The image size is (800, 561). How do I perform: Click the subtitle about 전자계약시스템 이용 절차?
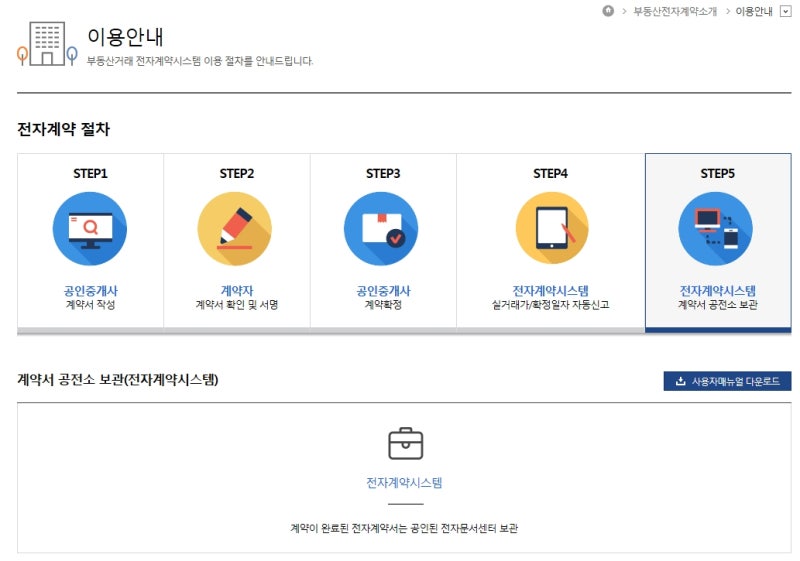(200, 61)
